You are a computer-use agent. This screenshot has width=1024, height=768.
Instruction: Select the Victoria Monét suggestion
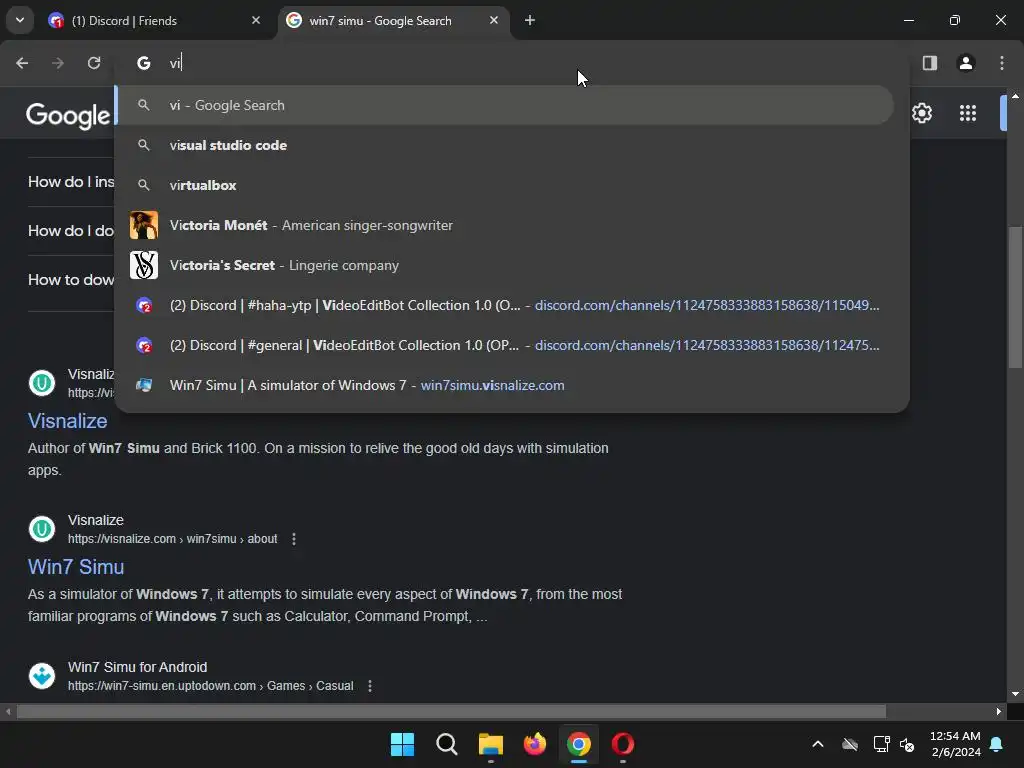pos(504,225)
